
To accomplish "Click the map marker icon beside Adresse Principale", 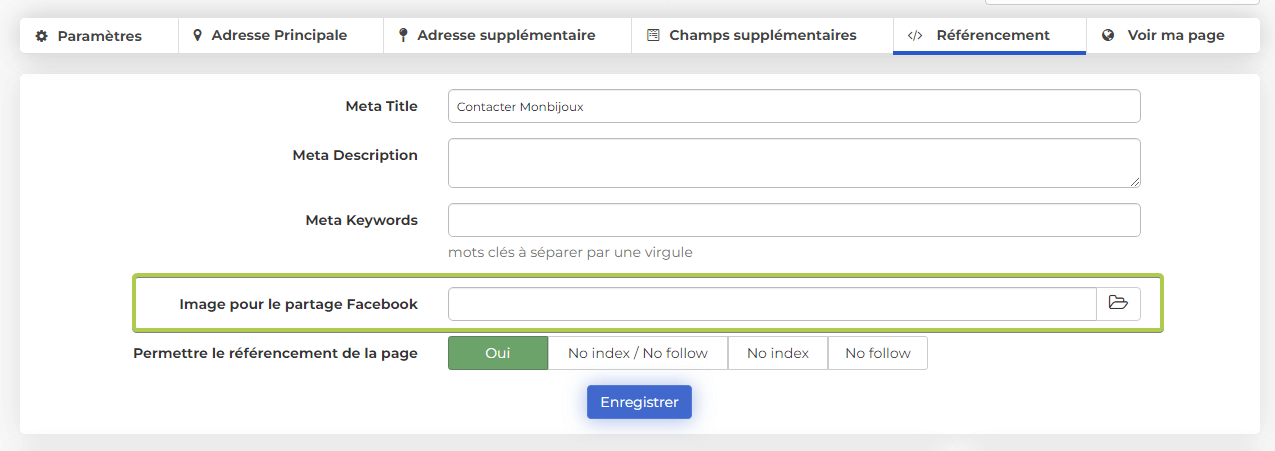I will (x=197, y=36).
